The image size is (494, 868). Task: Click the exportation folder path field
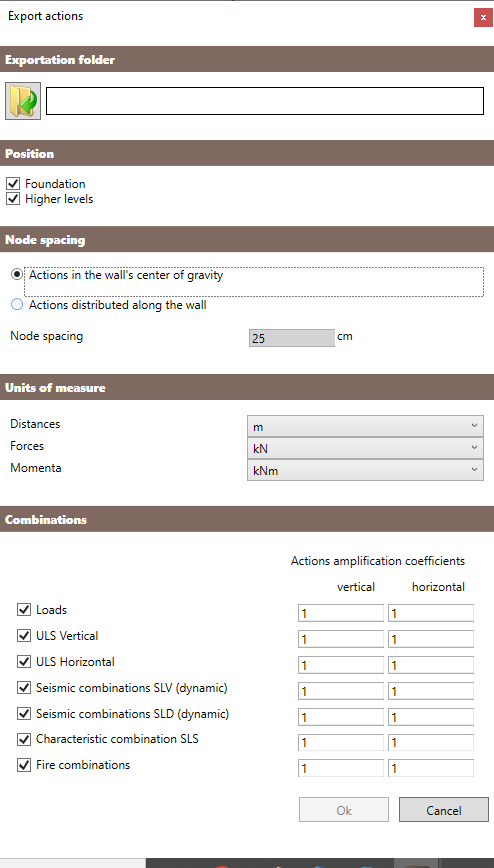point(265,101)
